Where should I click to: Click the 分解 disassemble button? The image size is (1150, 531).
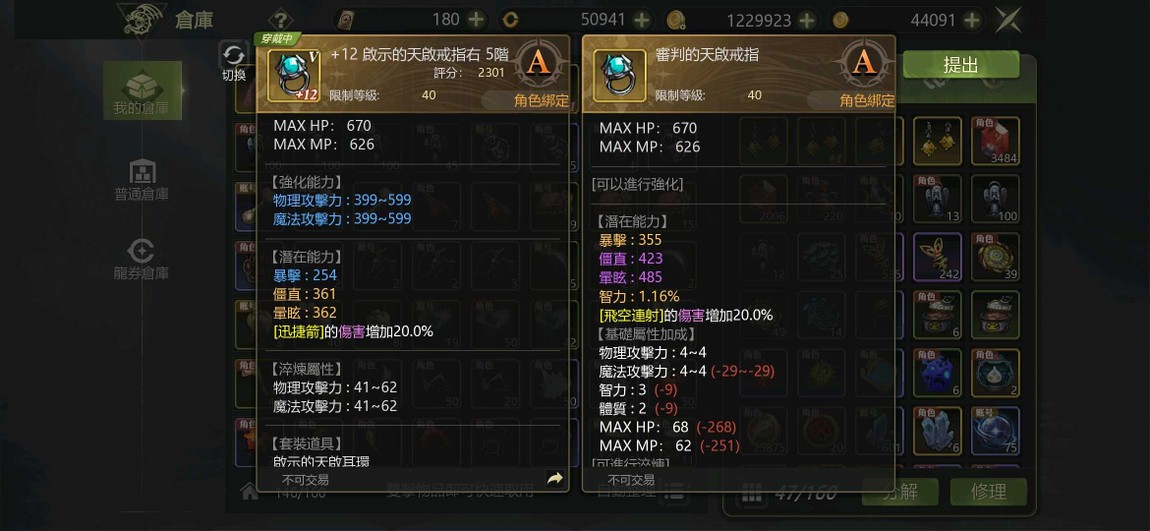(x=900, y=491)
